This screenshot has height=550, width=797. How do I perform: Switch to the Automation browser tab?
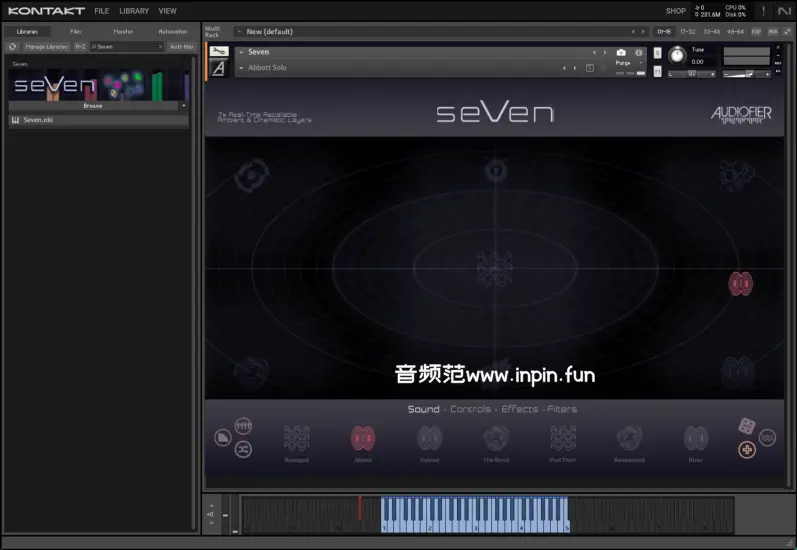(x=173, y=32)
